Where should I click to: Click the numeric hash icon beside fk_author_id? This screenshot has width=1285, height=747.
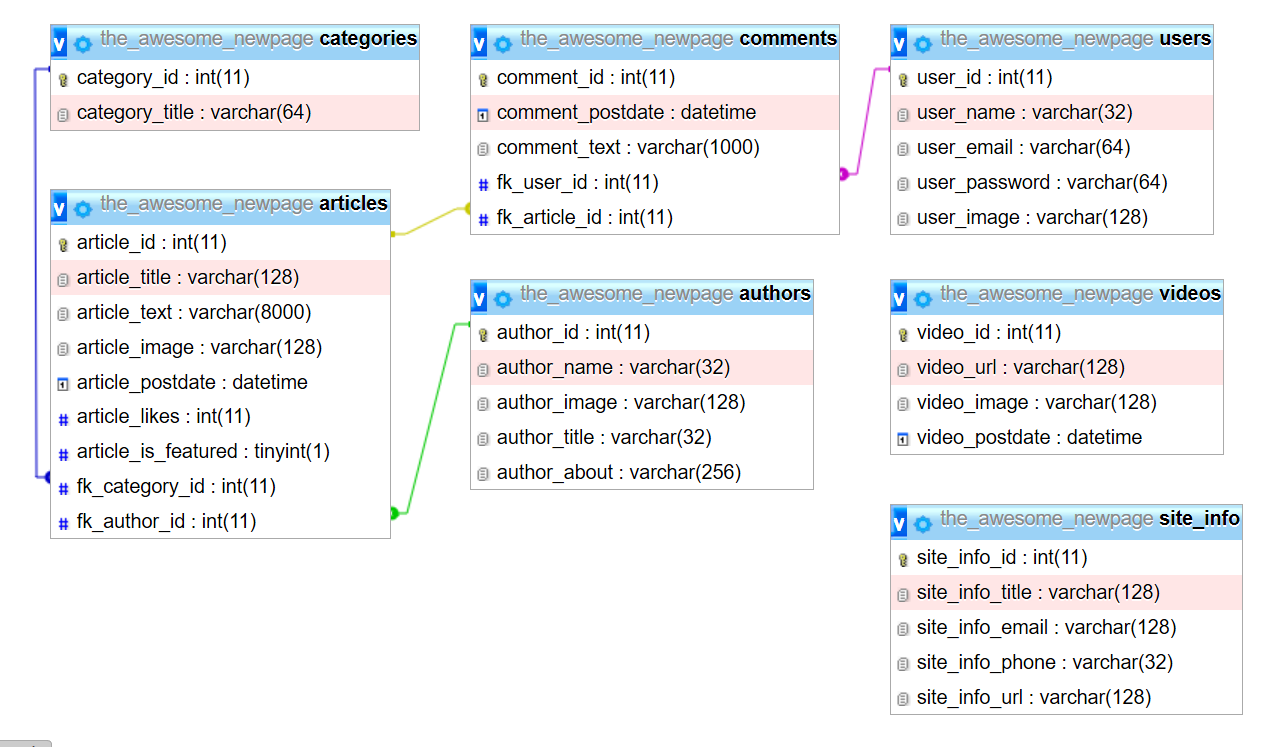click(x=63, y=523)
